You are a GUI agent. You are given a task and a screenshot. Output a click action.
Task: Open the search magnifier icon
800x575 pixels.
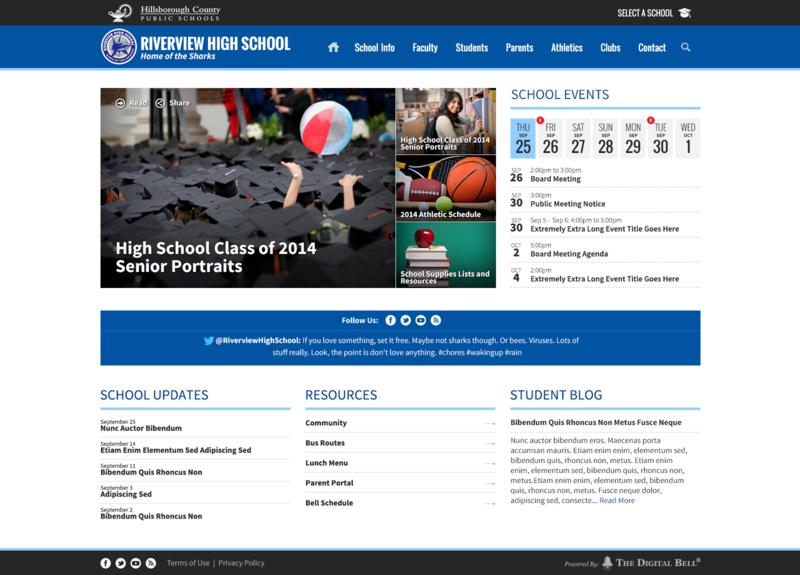[x=686, y=47]
